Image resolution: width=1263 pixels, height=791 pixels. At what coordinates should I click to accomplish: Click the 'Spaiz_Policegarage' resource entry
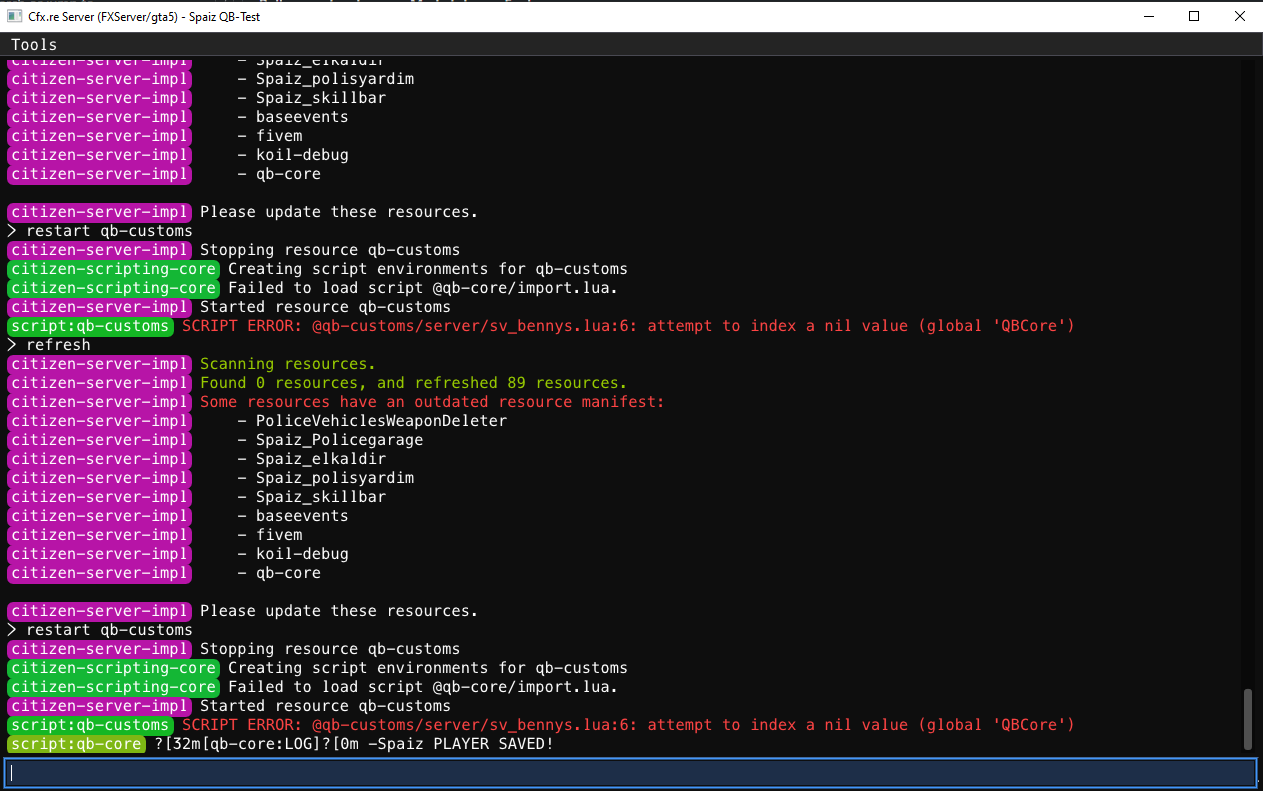(339, 439)
